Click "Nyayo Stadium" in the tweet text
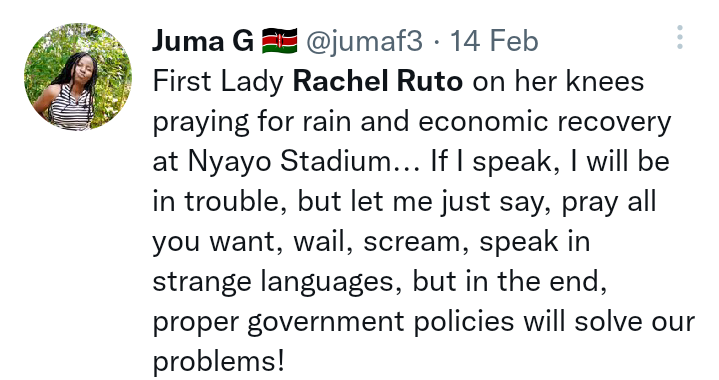 coord(290,161)
